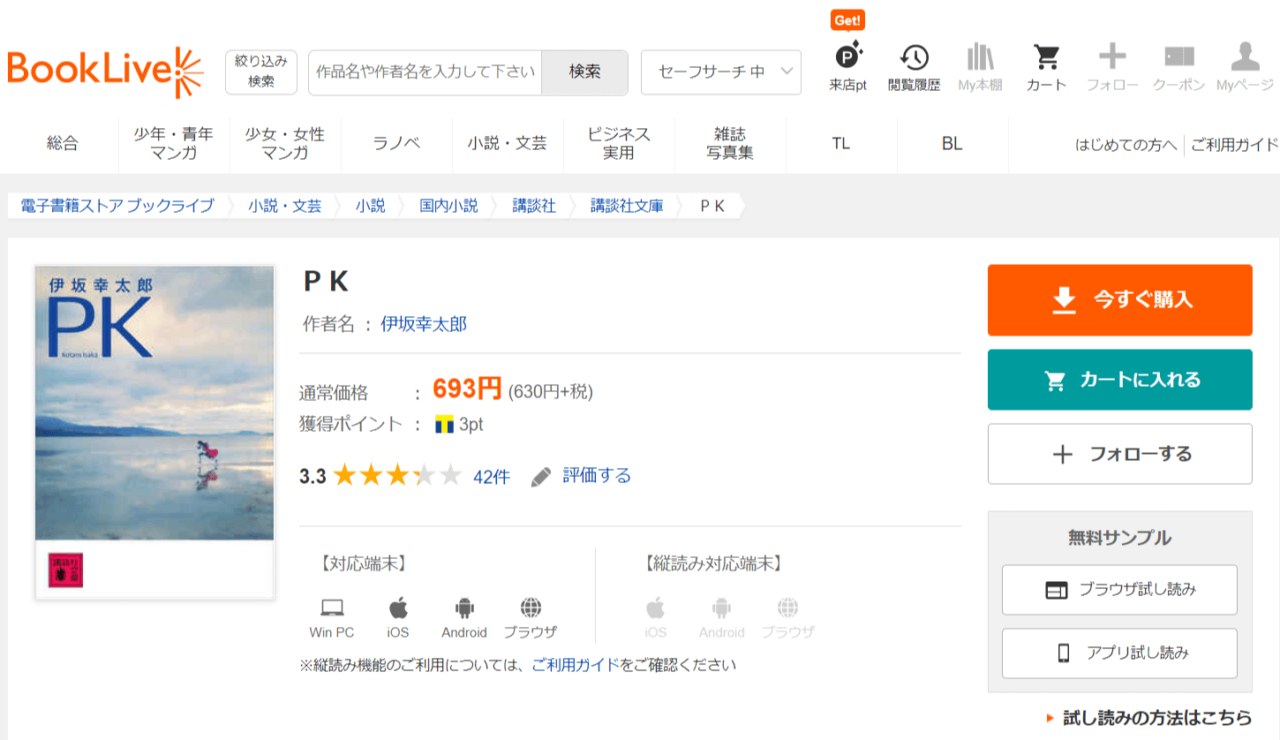Screen dimensions: 1280x740
Task: Click the 今すぐ購入 buy now button
Action: point(1120,300)
